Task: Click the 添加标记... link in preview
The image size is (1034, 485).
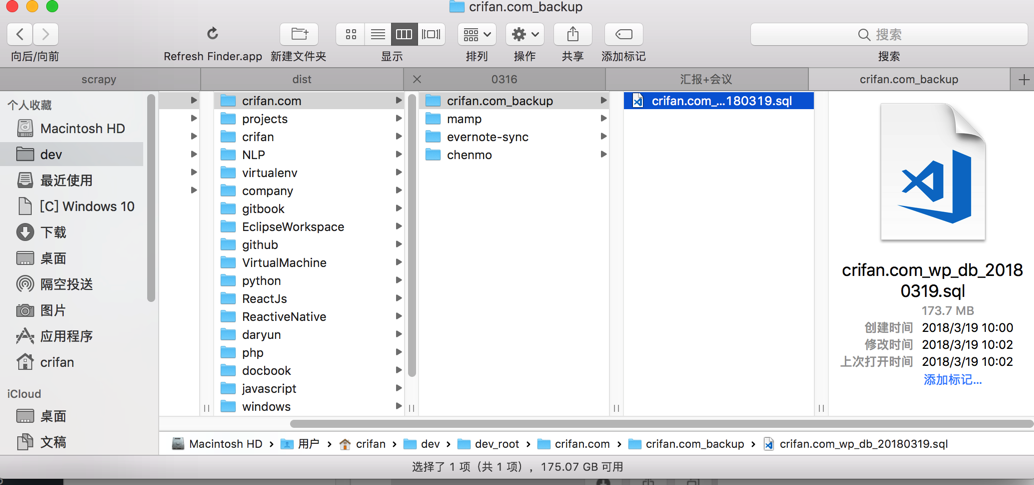Action: pos(952,380)
